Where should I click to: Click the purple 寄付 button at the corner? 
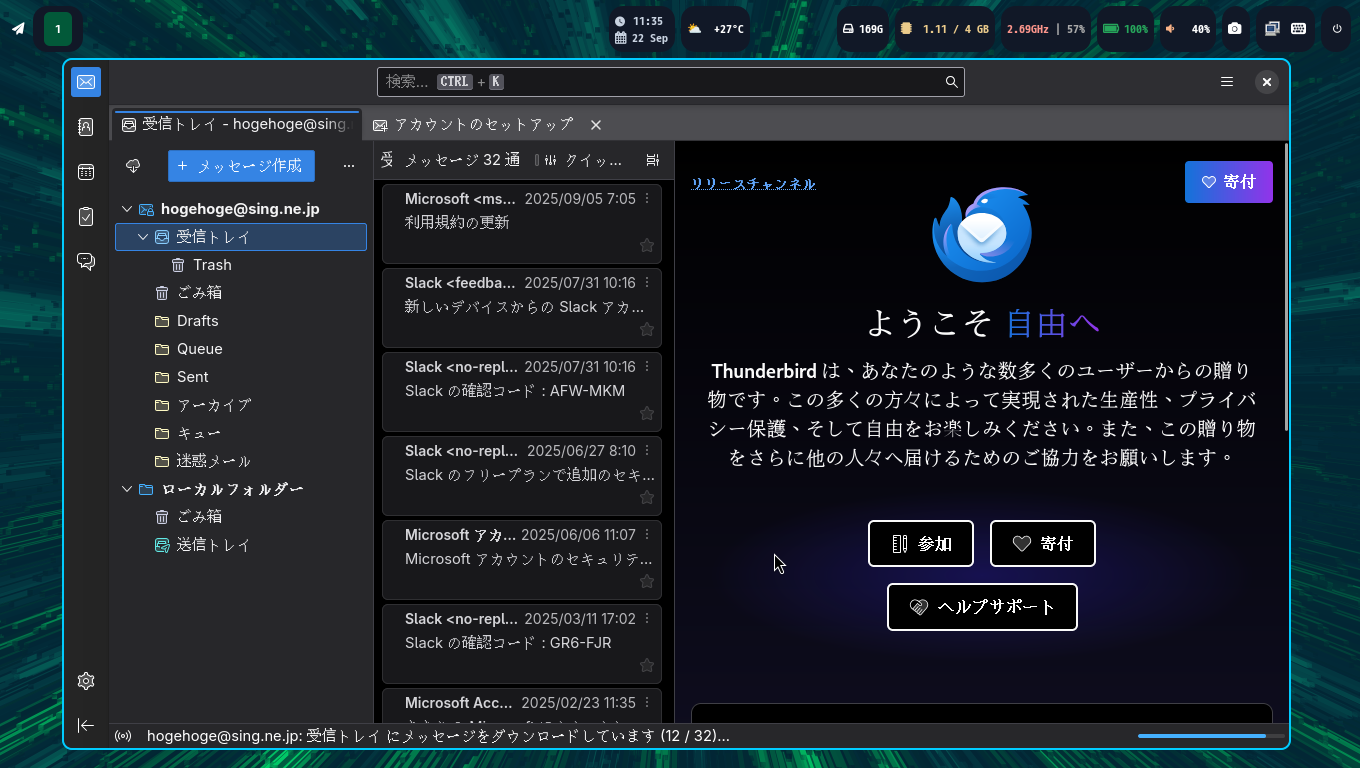(x=1229, y=182)
